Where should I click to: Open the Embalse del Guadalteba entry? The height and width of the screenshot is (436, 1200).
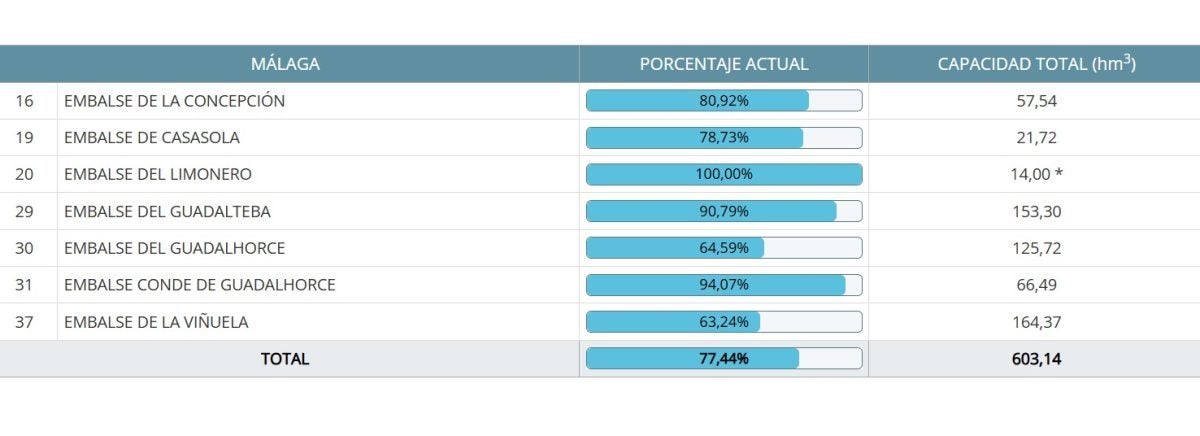tap(167, 211)
